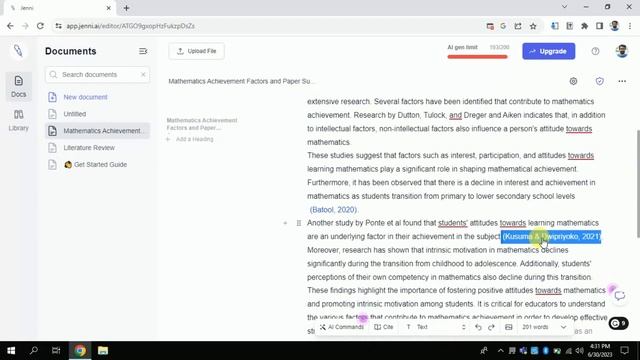Viewport: 640px width, 360px height.
Task: Open the user profile avatar menu
Action: (x=622, y=51)
